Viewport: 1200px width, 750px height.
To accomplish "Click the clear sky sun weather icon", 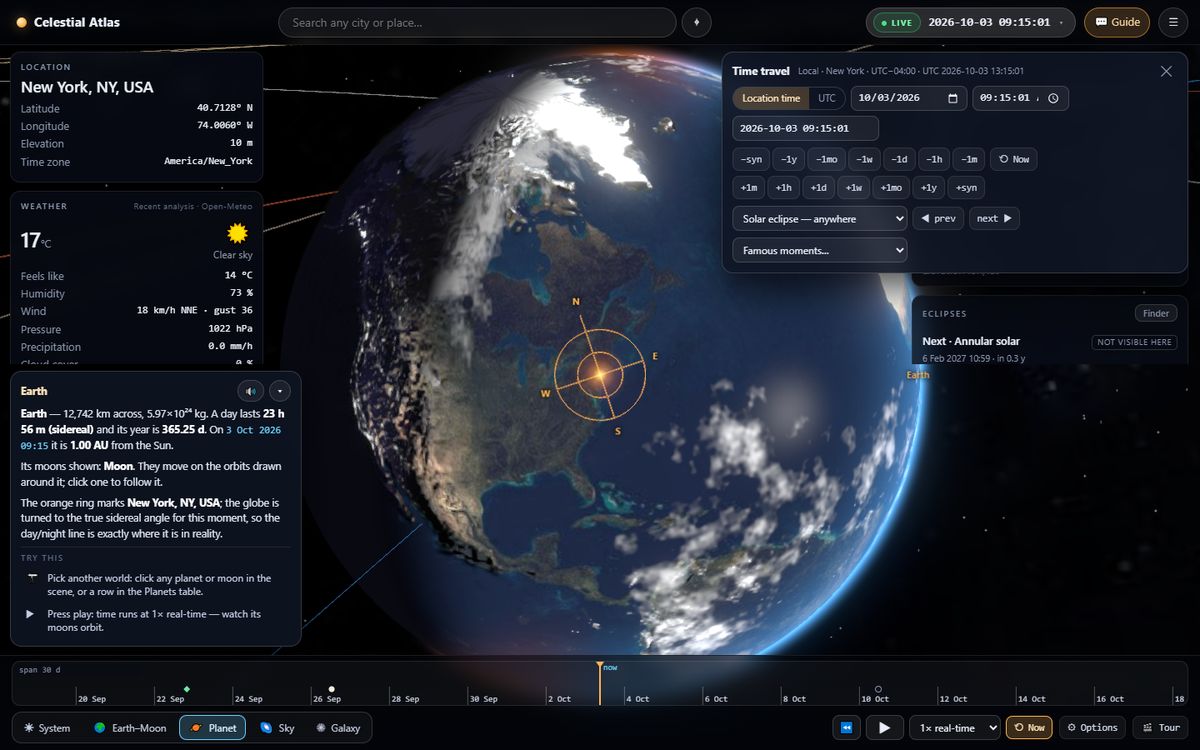I will [x=237, y=234].
